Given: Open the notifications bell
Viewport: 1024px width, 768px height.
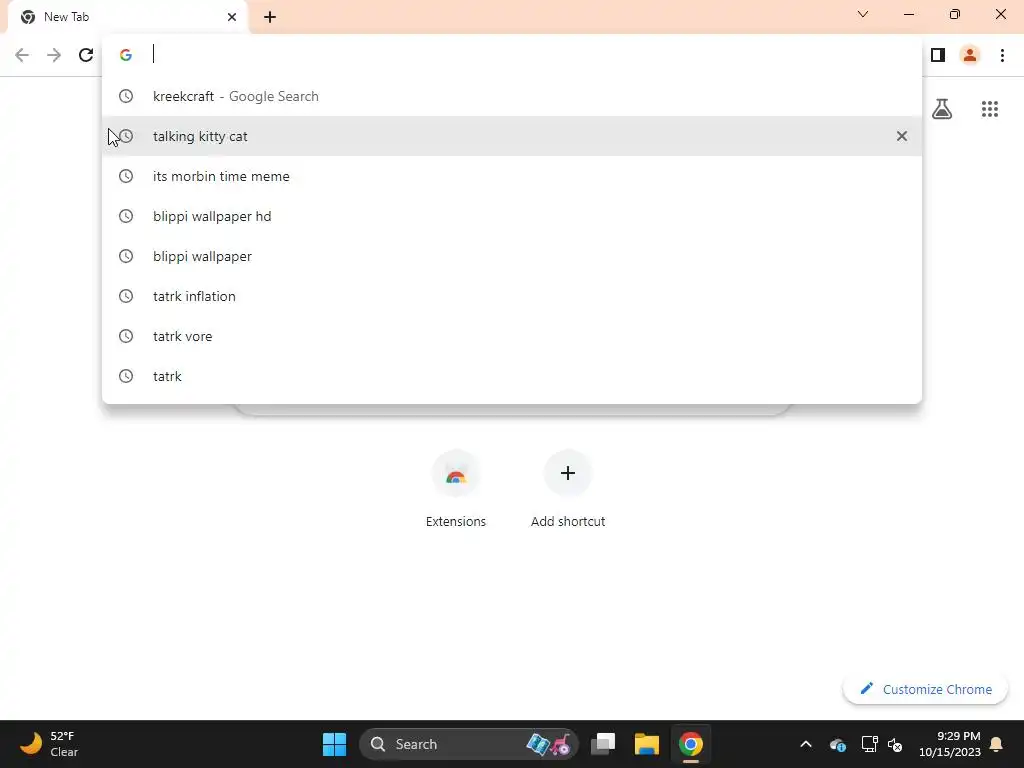Looking at the screenshot, I should [997, 744].
